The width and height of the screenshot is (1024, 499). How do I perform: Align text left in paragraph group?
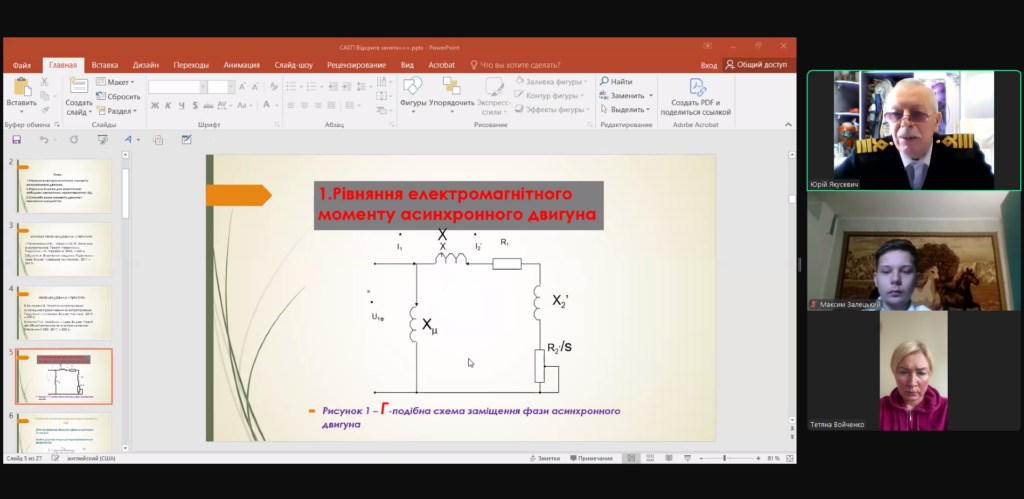pos(291,105)
